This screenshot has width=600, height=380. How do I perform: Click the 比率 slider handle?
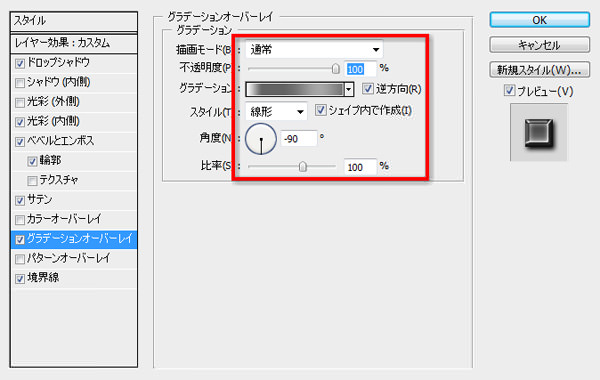[303, 166]
